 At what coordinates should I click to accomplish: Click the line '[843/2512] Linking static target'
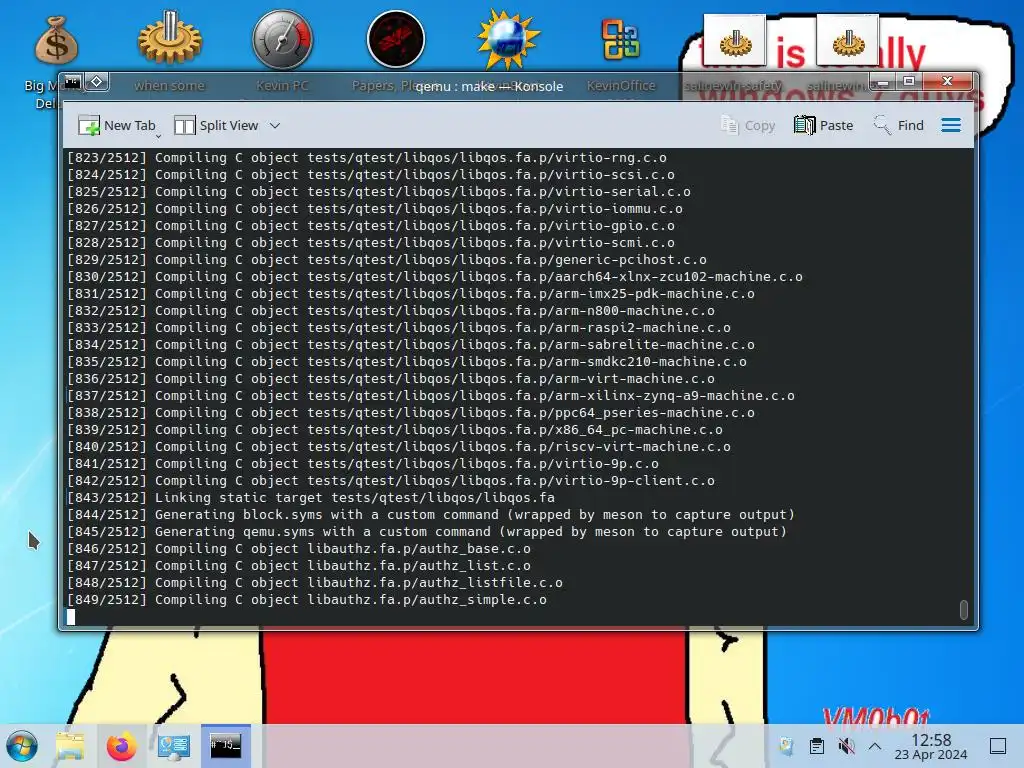(311, 498)
